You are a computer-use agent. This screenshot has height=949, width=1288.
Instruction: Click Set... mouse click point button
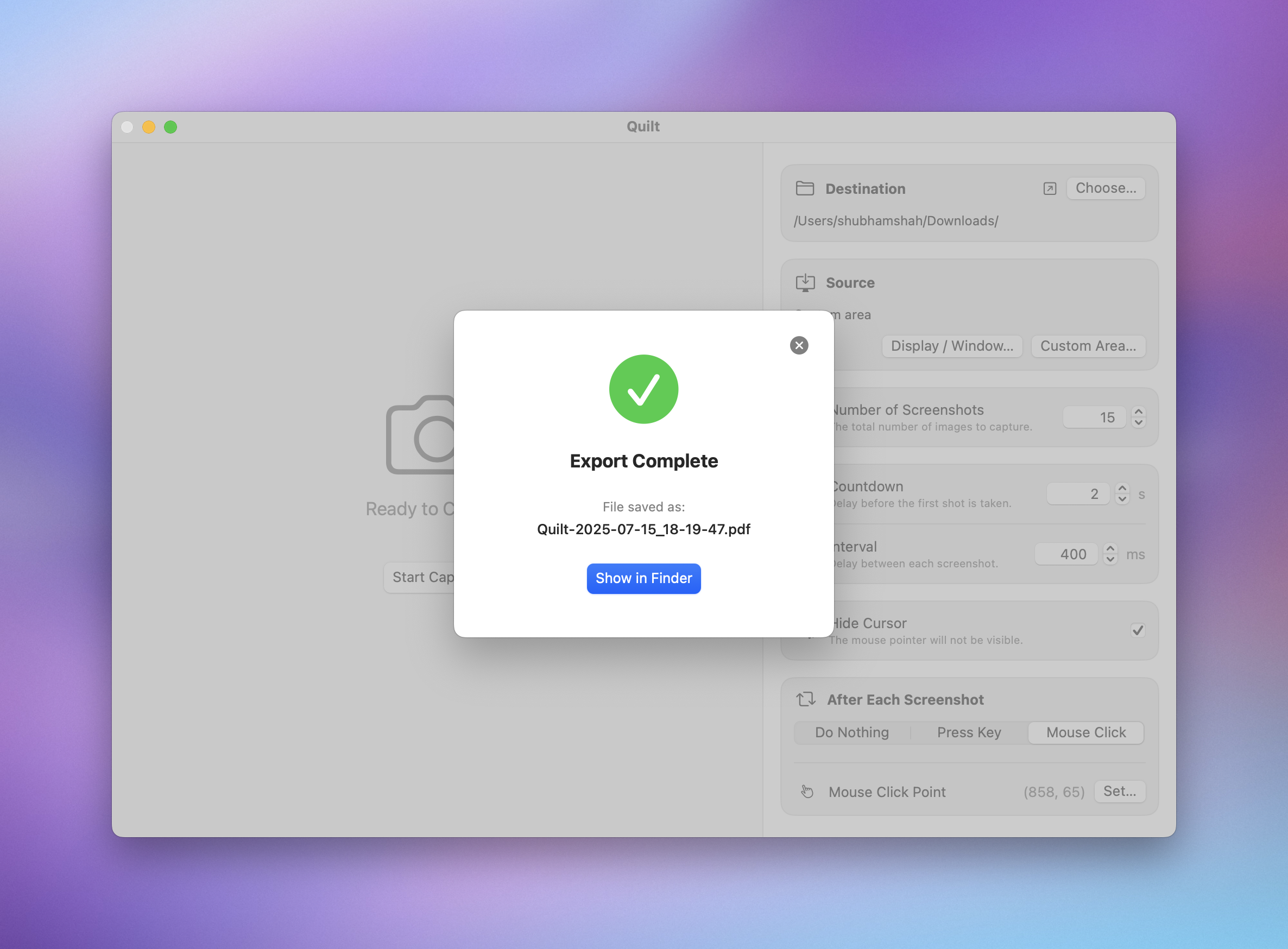1119,791
